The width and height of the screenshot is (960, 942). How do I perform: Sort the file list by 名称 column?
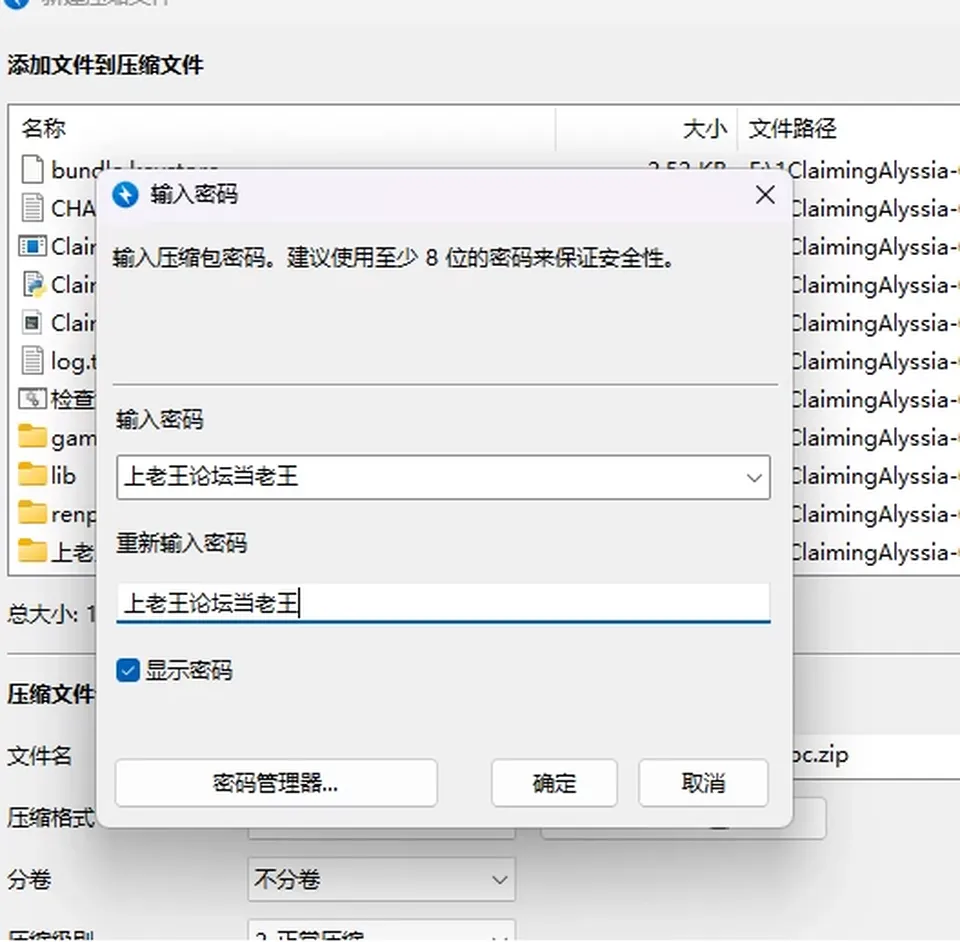coord(282,129)
